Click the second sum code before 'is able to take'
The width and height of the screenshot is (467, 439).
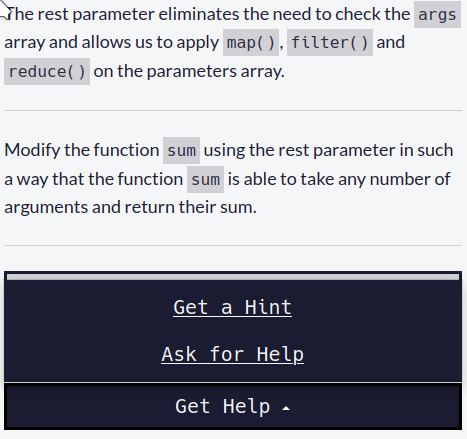(205, 179)
